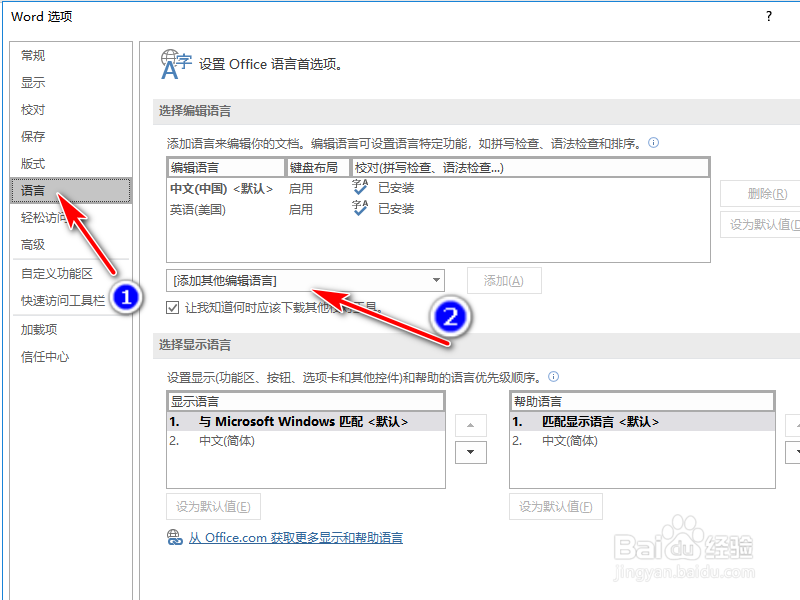
Task: Click the help question mark icon
Action: click(x=769, y=16)
